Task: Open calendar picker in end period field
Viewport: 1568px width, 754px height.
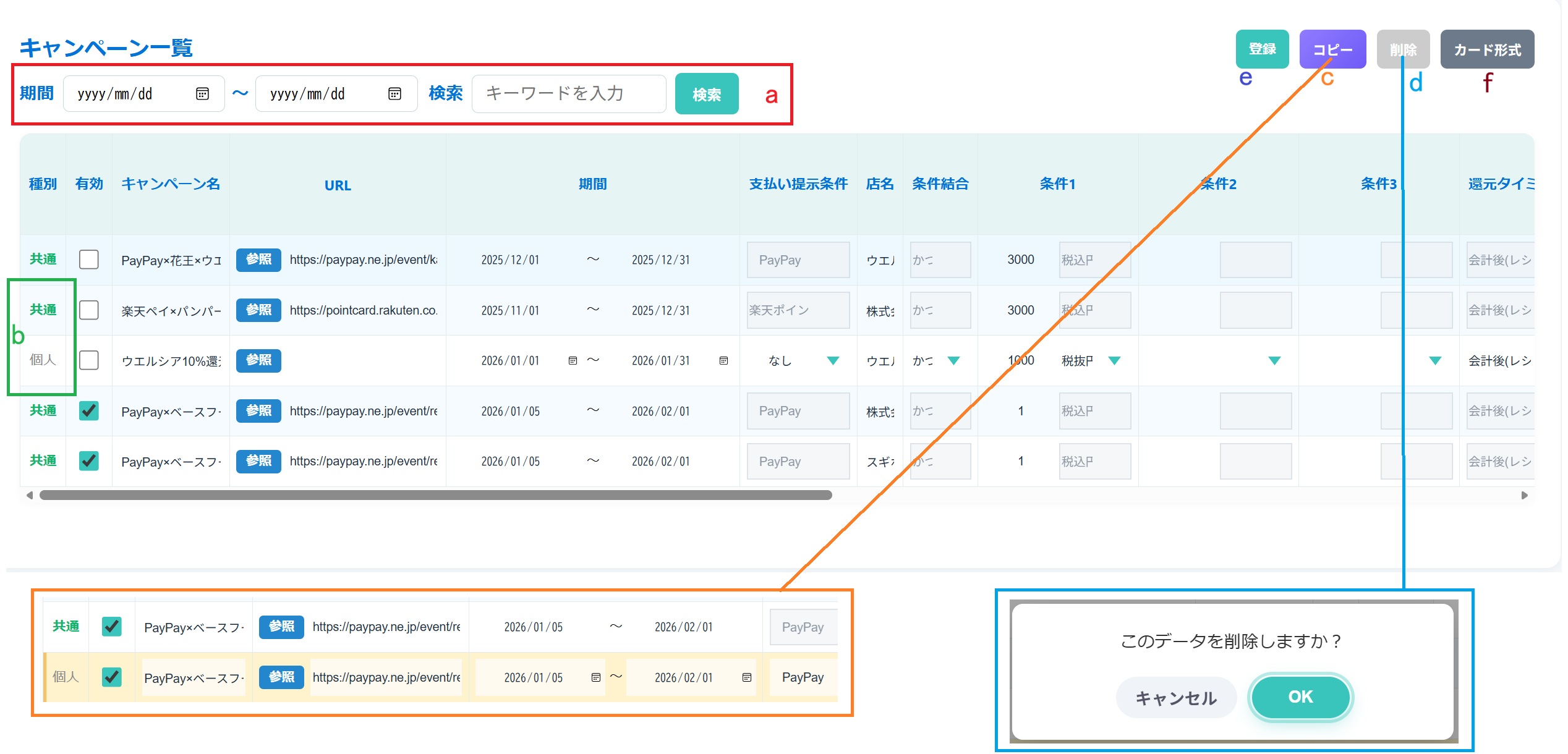Action: coord(394,94)
